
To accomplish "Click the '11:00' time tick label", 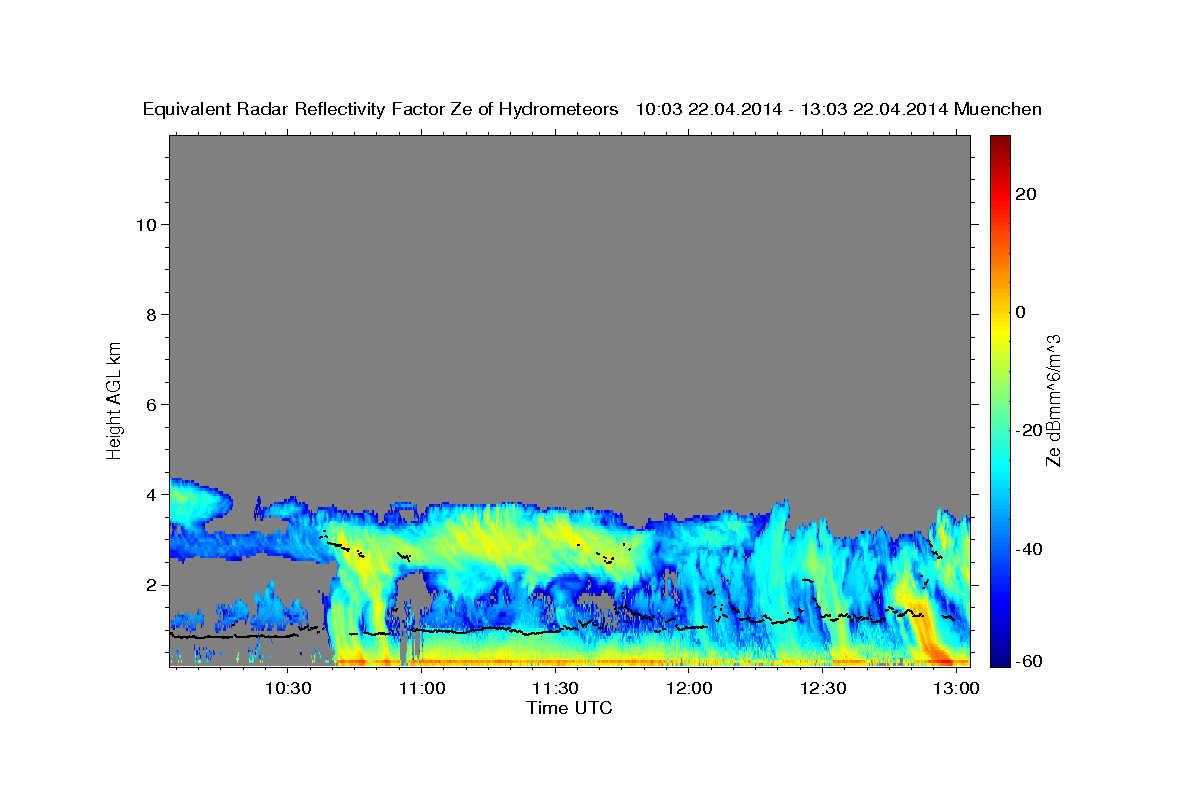I will [422, 689].
